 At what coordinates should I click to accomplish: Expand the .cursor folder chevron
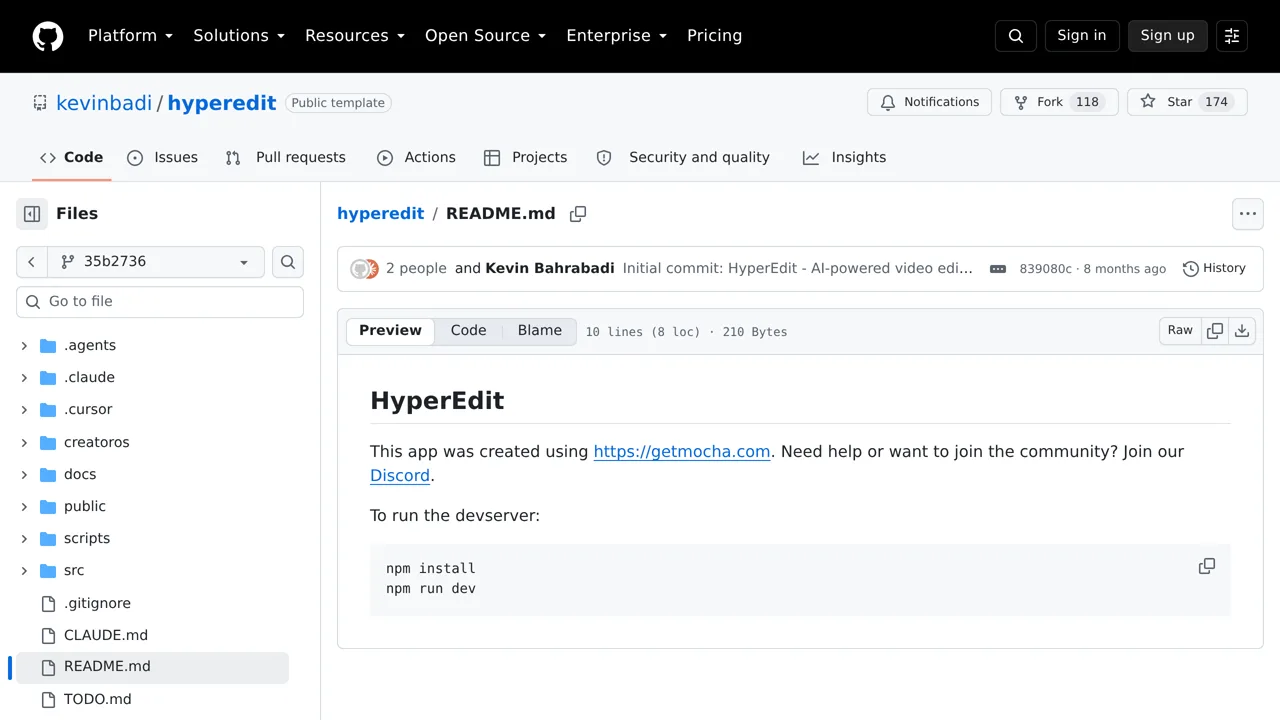pyautogui.click(x=24, y=410)
